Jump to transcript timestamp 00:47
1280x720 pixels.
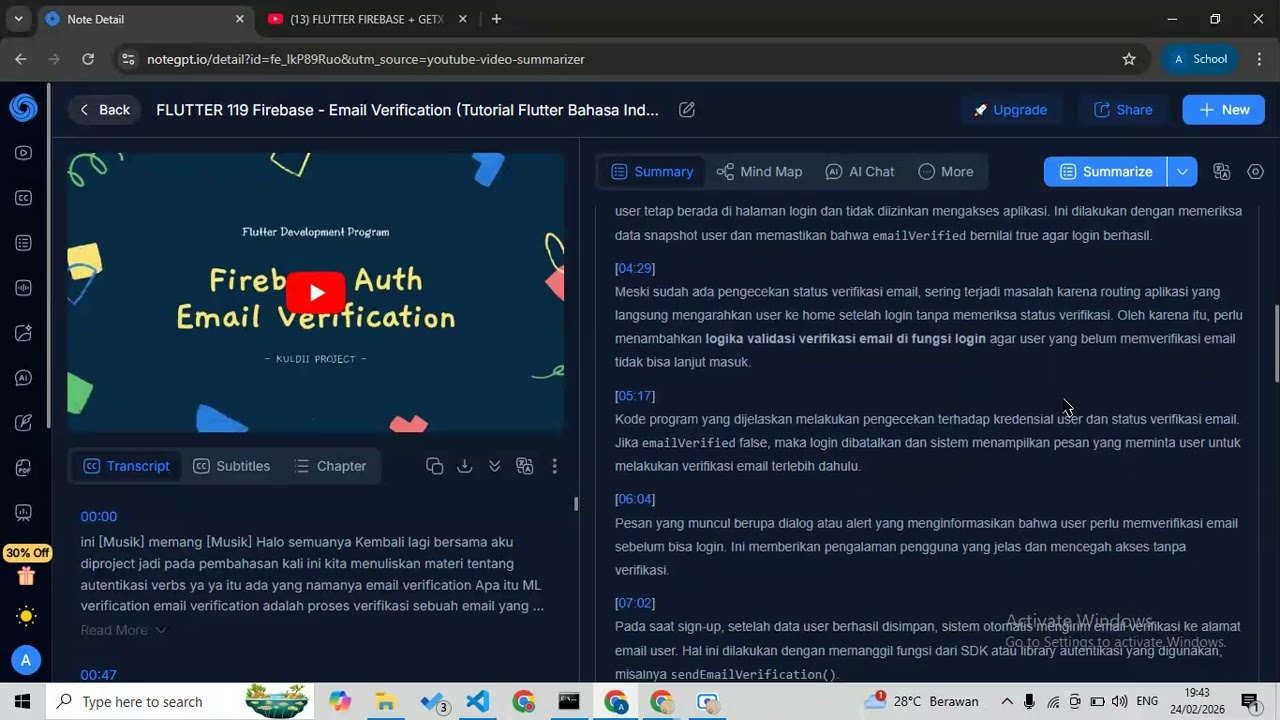click(99, 675)
